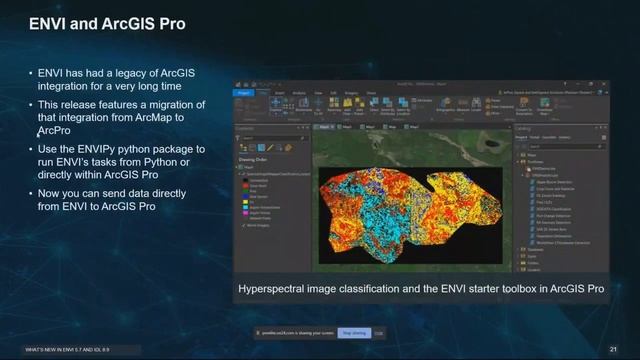The height and width of the screenshot is (360, 640).
Task: Switch Contents to List By Editing pencil
Action: tap(270, 148)
